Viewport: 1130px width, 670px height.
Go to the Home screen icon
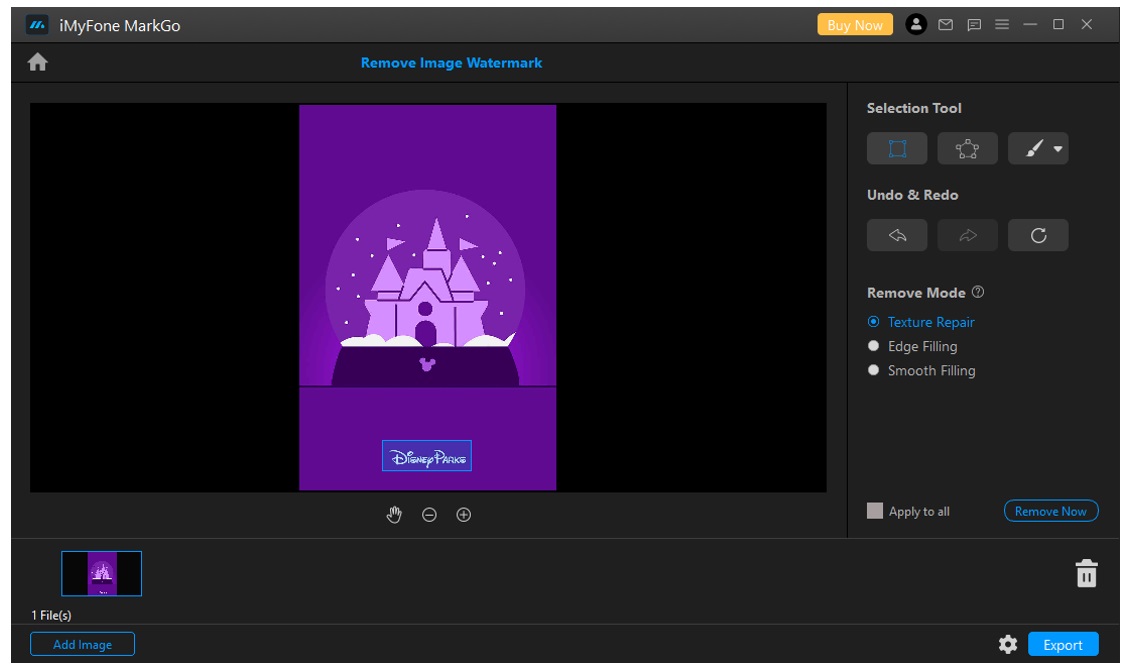click(37, 63)
